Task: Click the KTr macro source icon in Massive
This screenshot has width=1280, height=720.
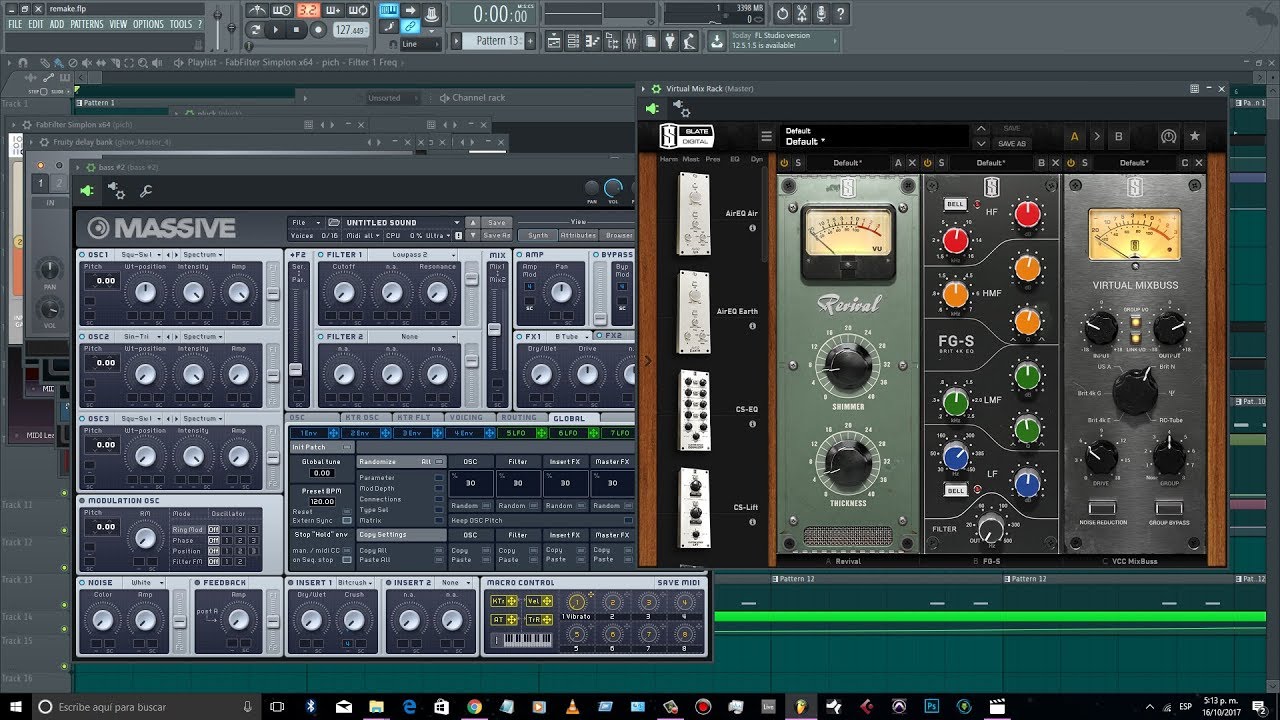Action: 504,601
